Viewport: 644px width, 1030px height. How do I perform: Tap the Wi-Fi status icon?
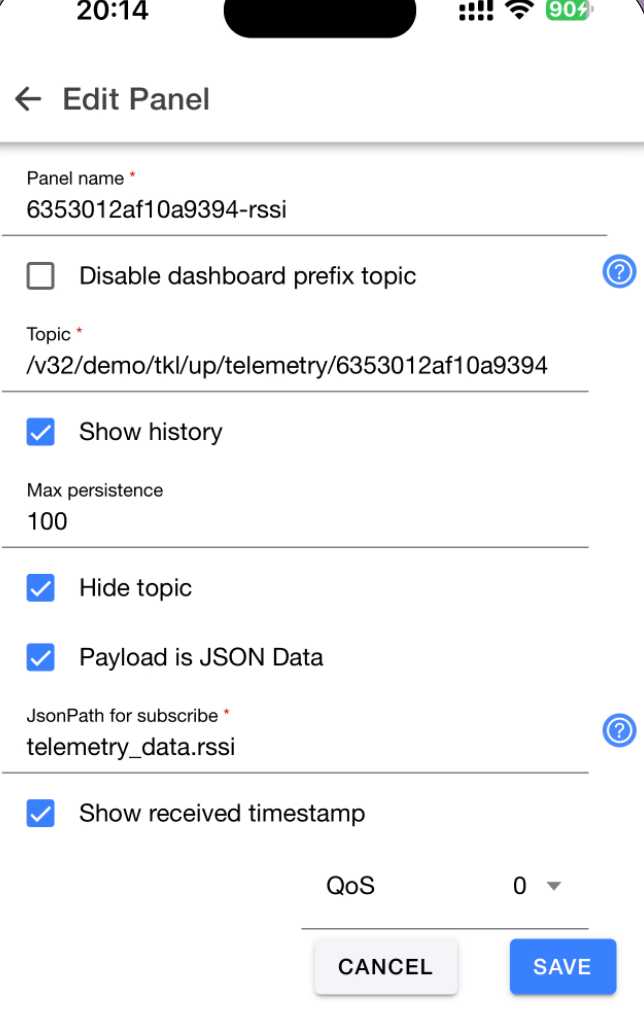[x=519, y=9]
